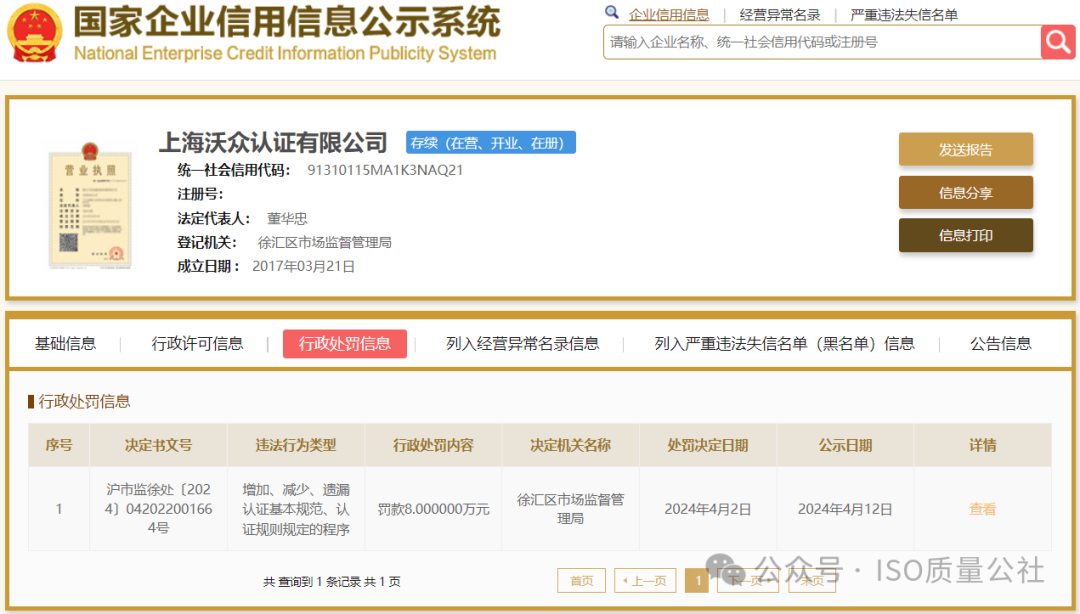Click the magnifier icon before 企业信用信息
Image resolution: width=1080 pixels, height=614 pixels.
pos(611,13)
